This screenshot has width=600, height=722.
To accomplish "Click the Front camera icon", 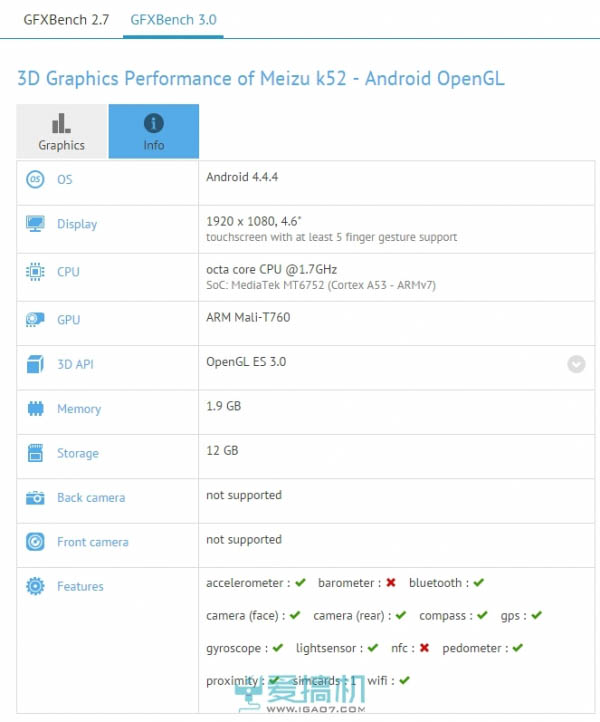I will (36, 542).
